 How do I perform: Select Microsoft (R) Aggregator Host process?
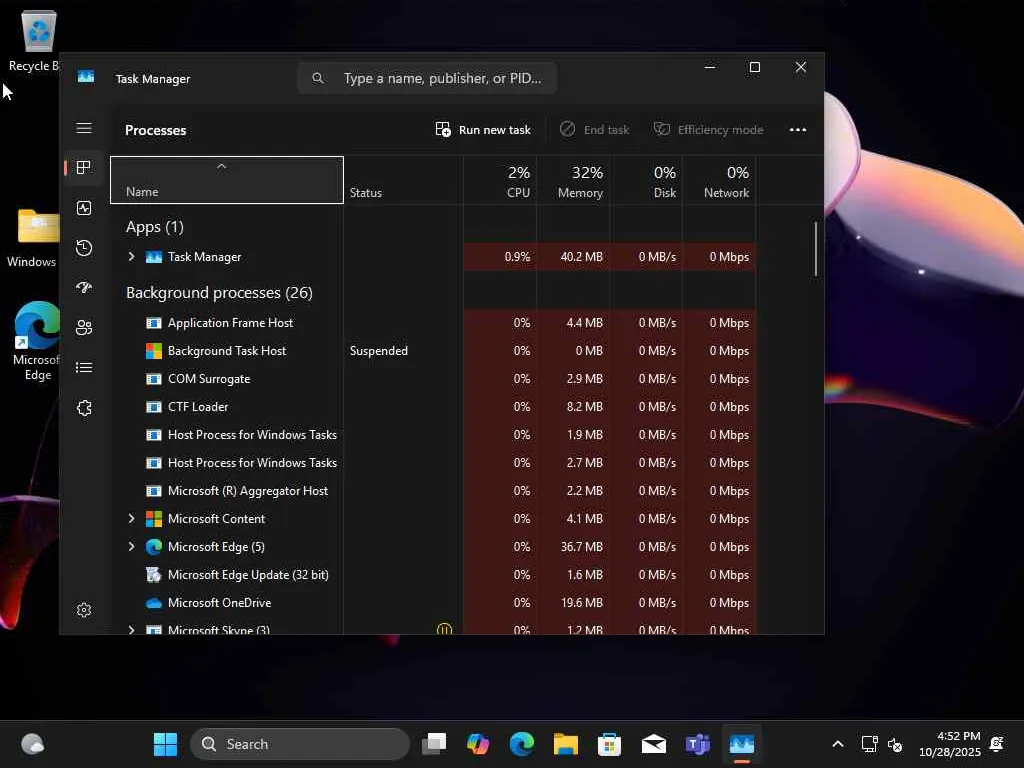click(x=434, y=491)
